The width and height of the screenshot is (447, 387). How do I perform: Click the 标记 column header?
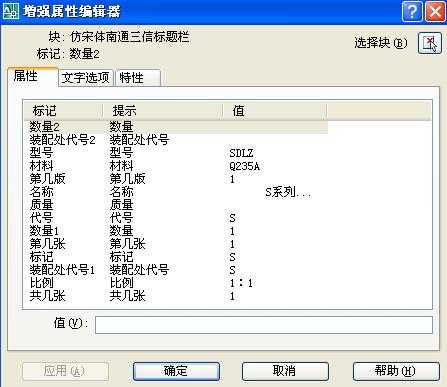[x=63, y=111]
